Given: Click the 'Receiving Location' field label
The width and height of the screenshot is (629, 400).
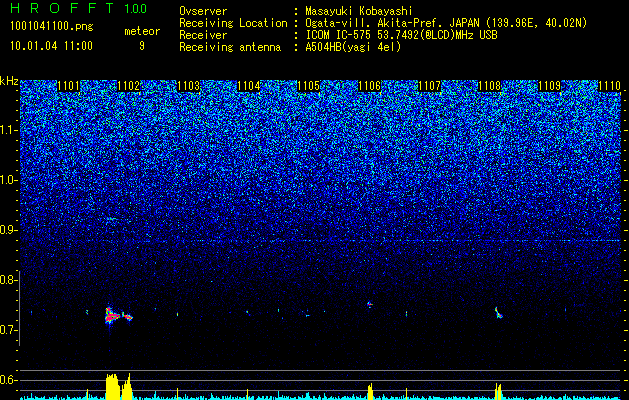Looking at the screenshot, I should click(233, 23).
